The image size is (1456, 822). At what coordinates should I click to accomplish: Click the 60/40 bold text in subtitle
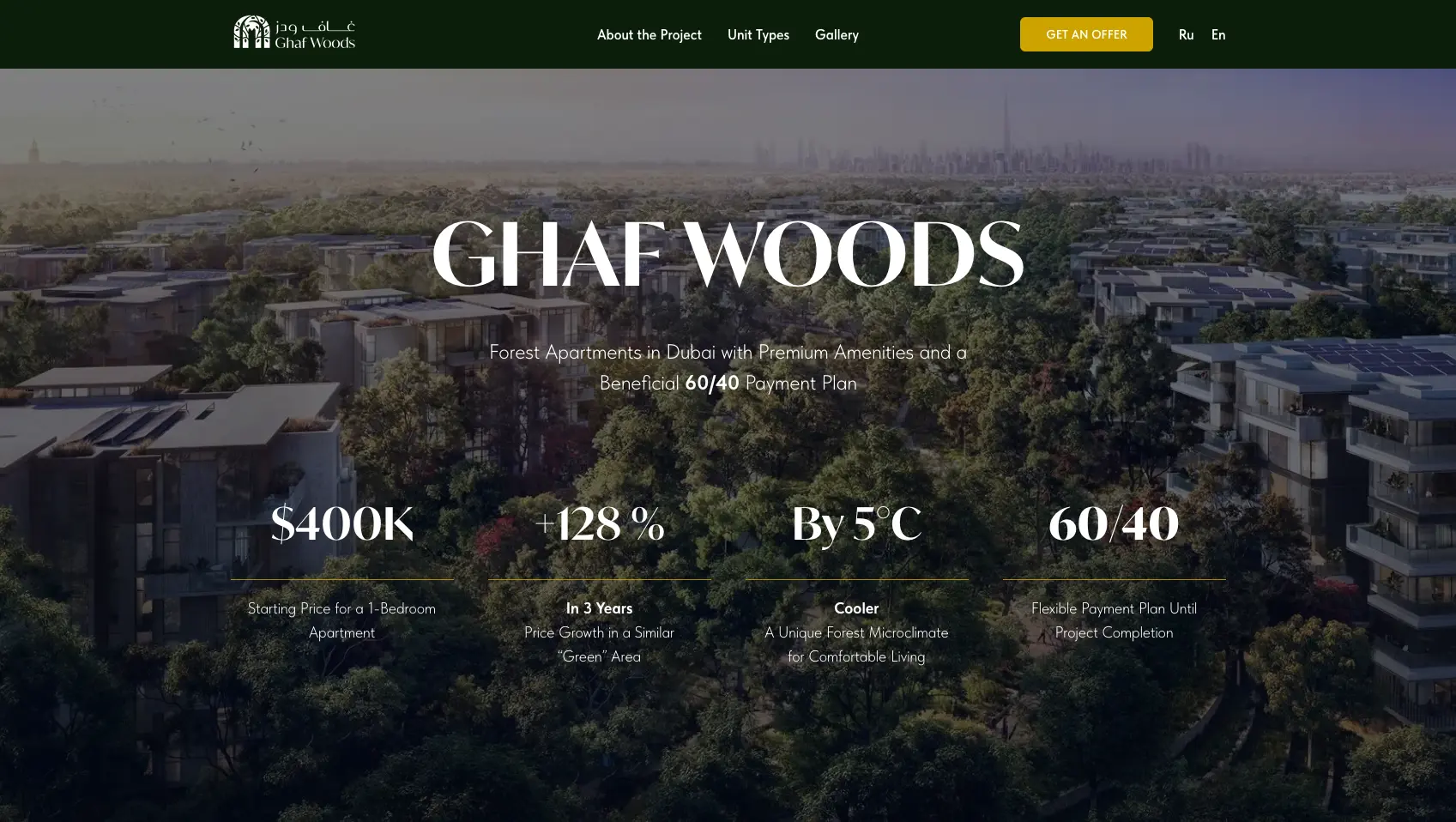point(710,383)
